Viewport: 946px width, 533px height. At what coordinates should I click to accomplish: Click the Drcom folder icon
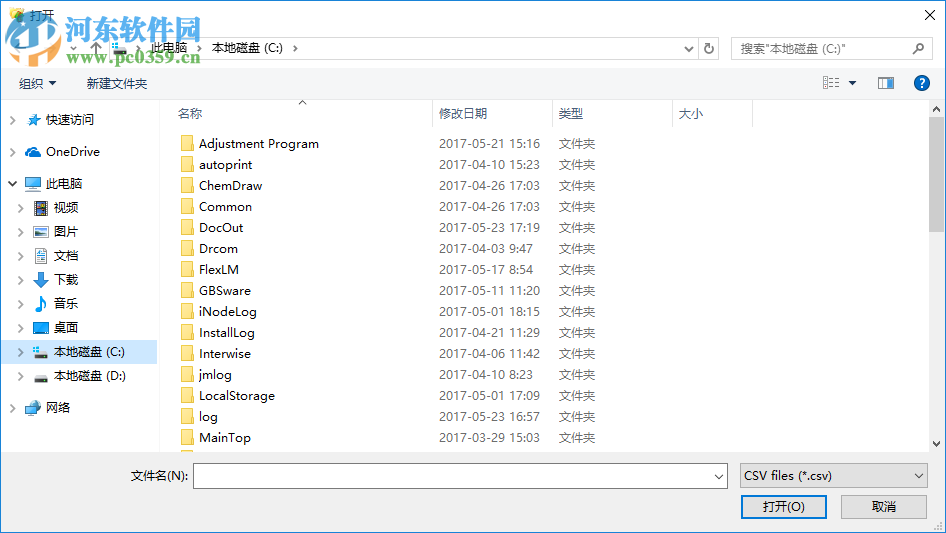[187, 249]
